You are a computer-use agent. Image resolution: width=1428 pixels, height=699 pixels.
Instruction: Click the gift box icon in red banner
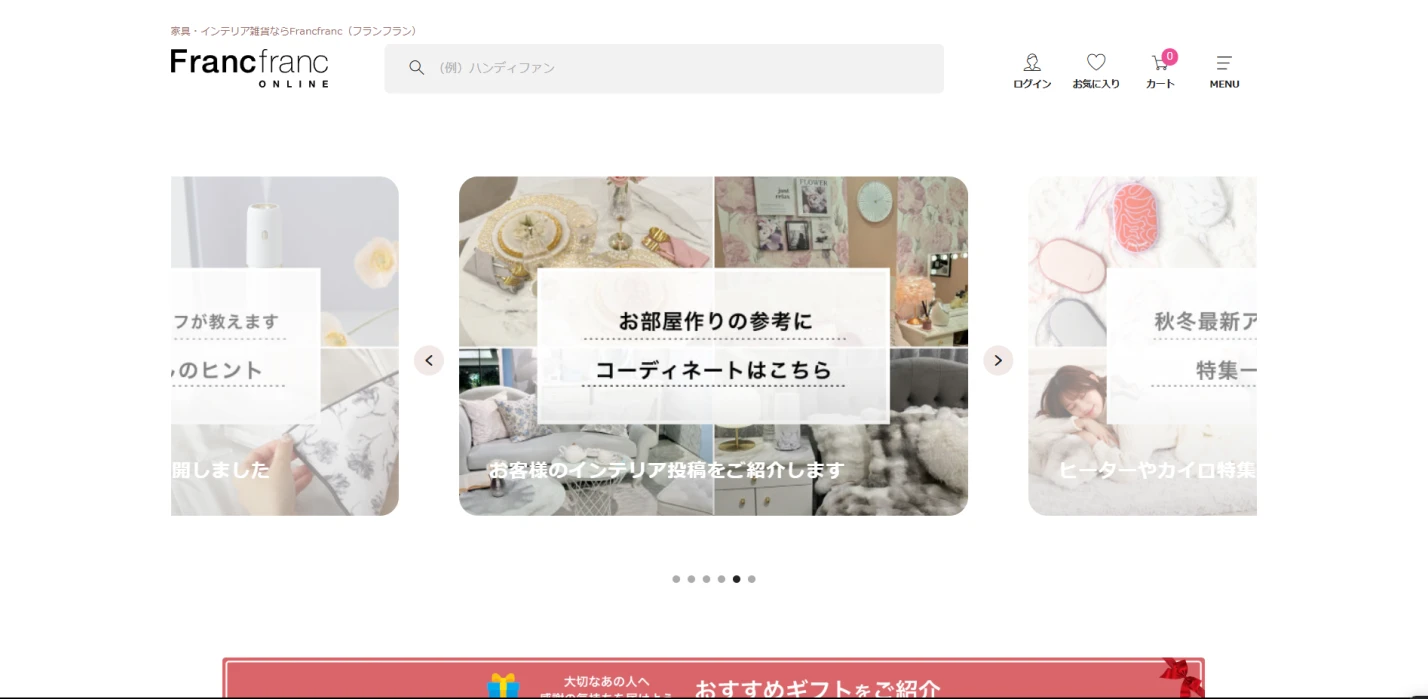[x=504, y=686]
